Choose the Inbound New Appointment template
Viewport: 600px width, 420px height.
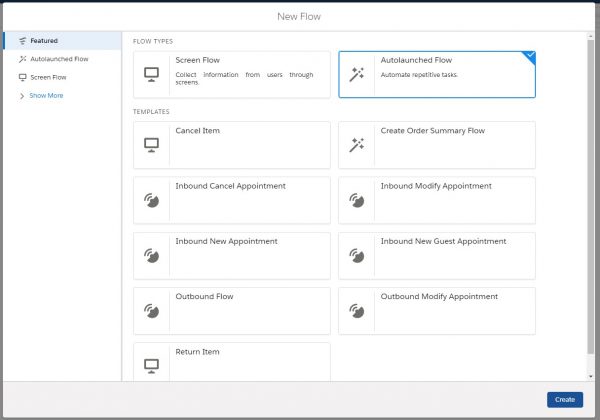pos(232,256)
